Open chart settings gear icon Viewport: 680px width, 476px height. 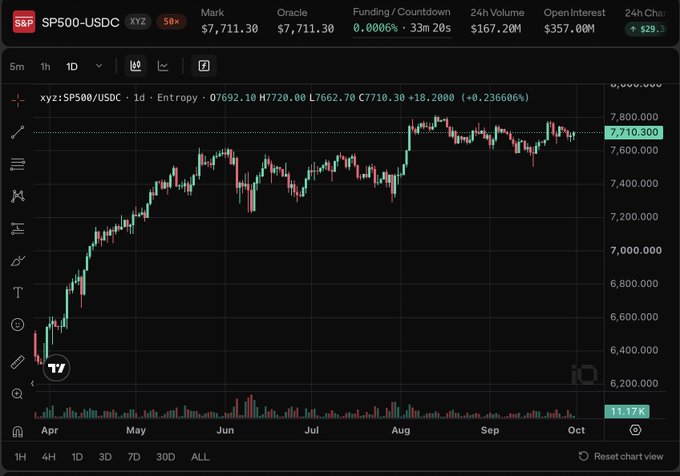635,430
